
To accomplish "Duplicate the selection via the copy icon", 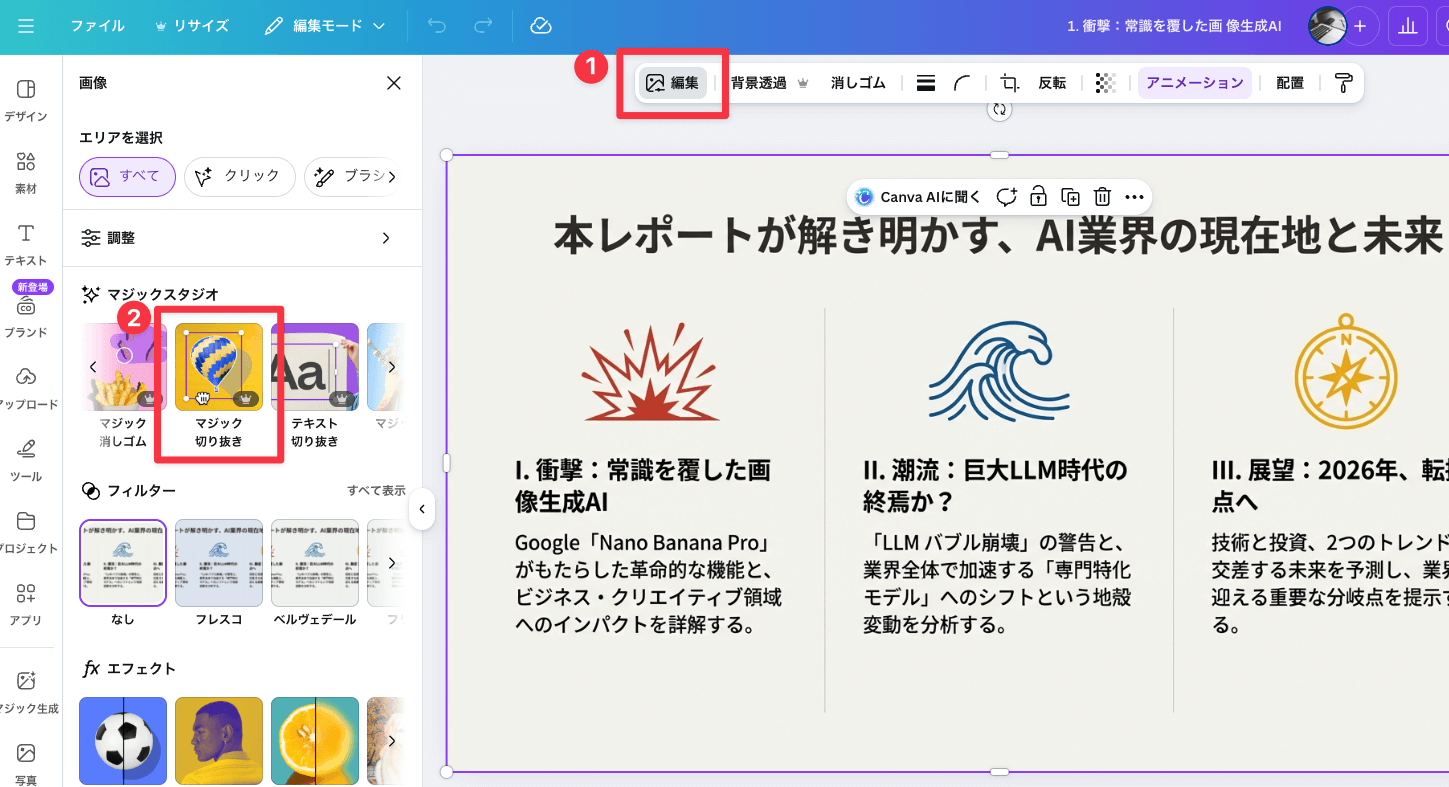I will (1070, 197).
